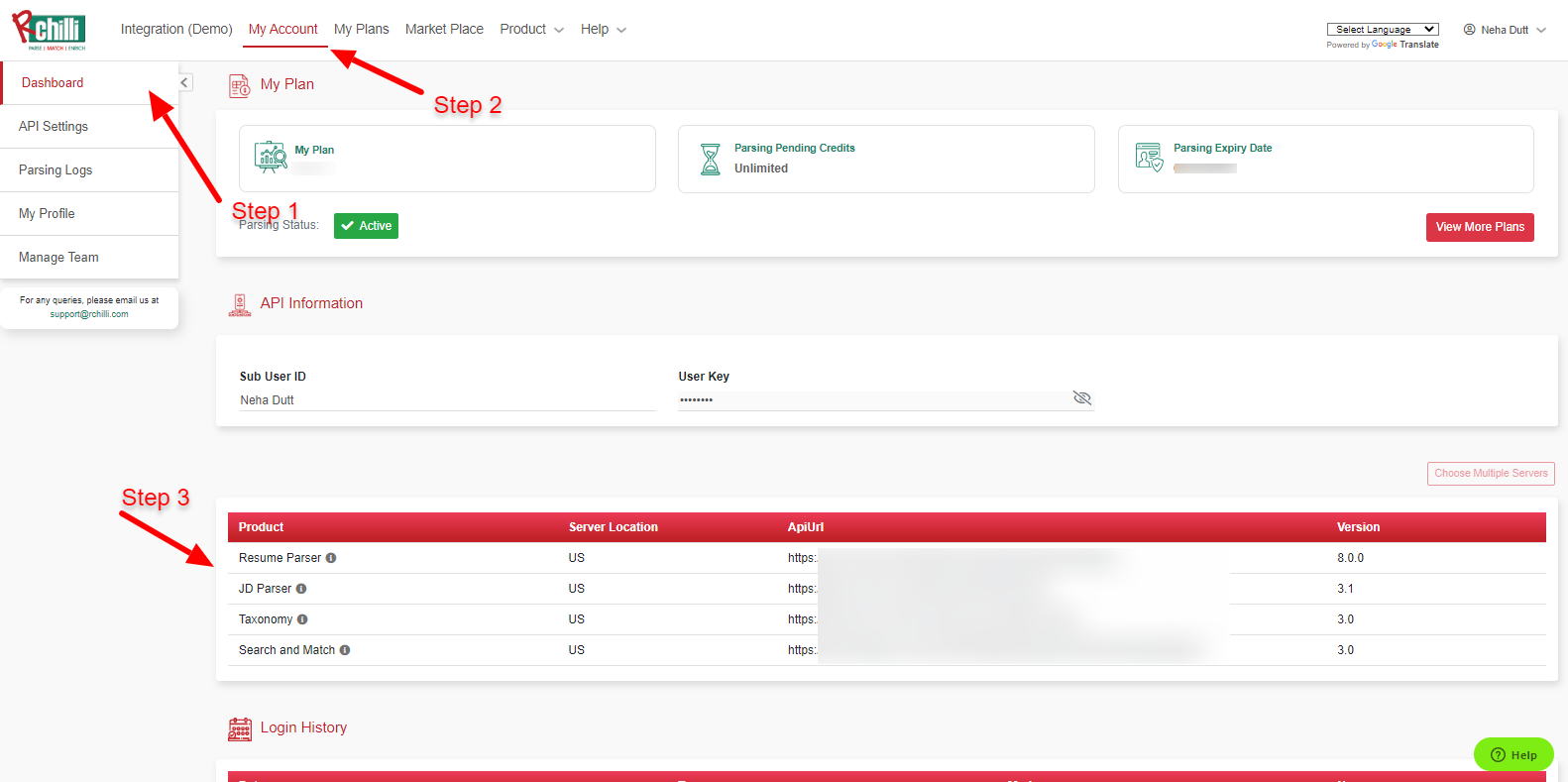Viewport: 1568px width, 782px height.
Task: Click the info icon beside Search and Match
Action: pos(345,650)
